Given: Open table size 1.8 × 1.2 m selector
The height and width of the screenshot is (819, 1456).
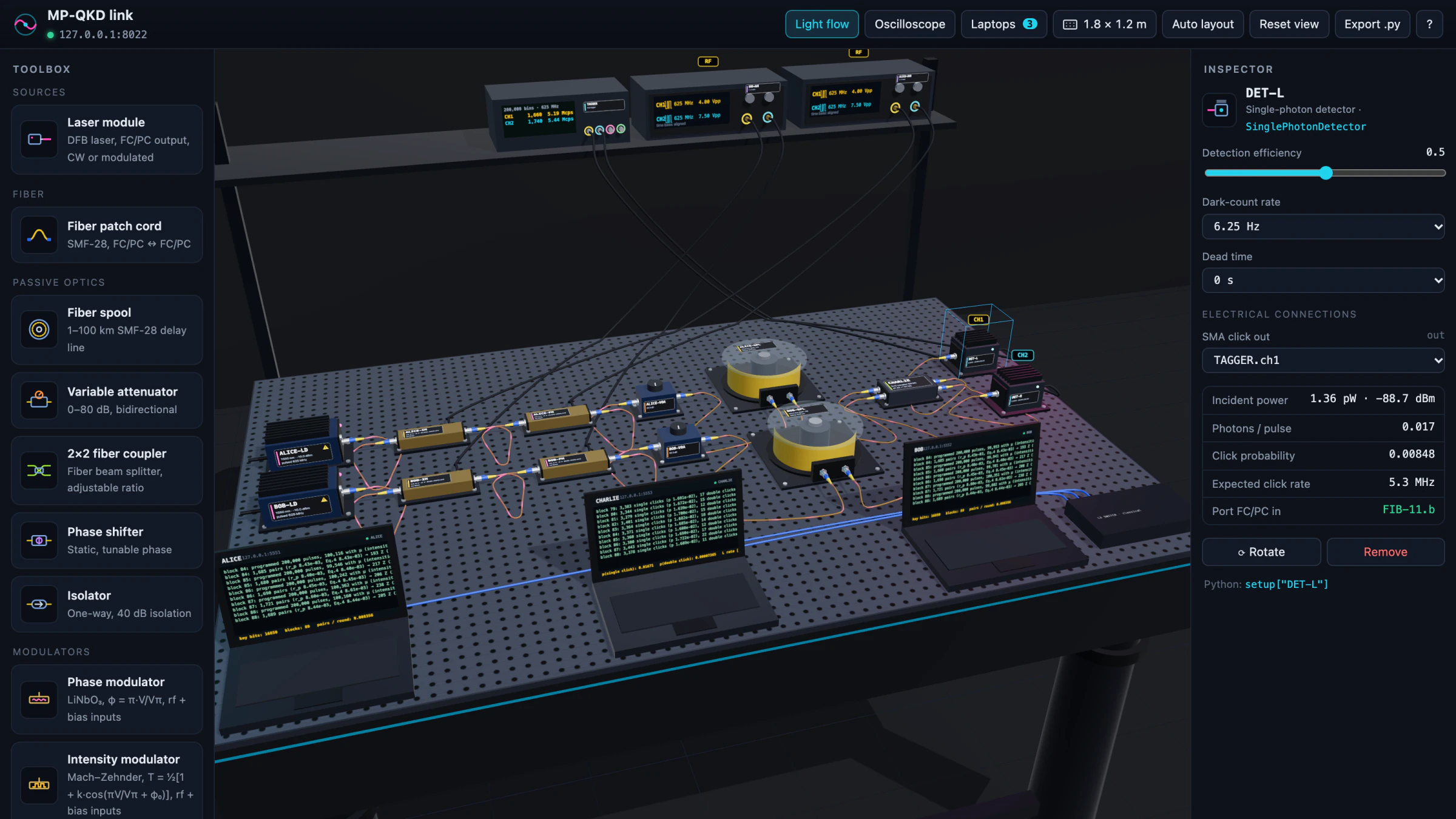Looking at the screenshot, I should pyautogui.click(x=1105, y=24).
